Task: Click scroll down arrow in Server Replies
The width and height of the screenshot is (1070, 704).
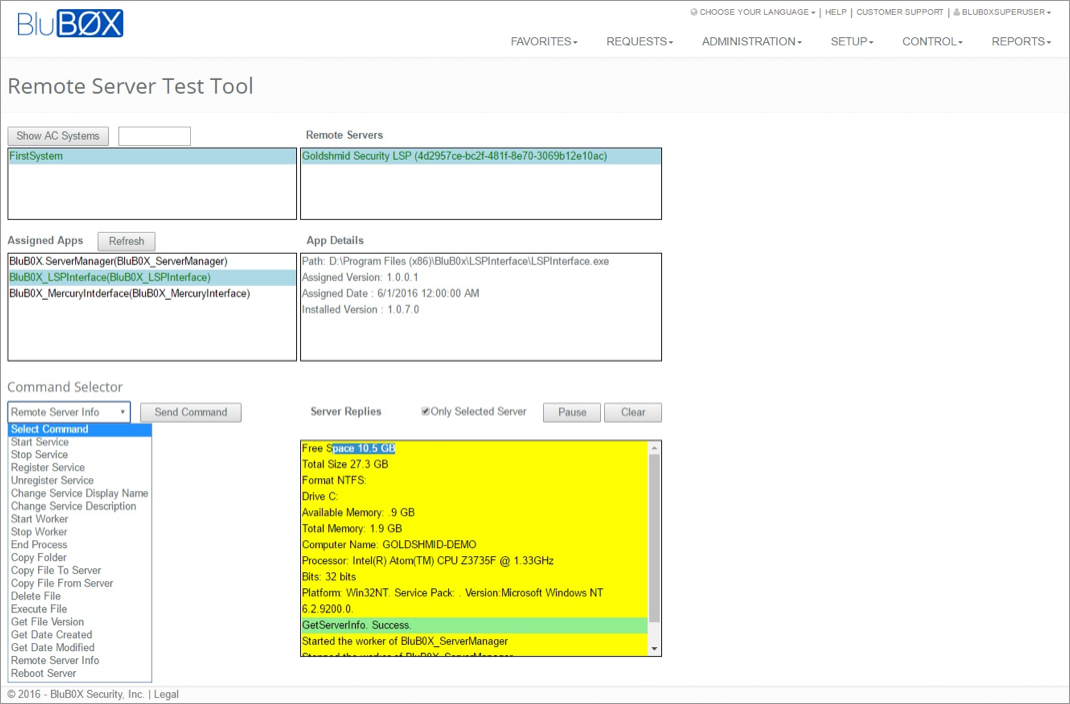Action: tap(654, 649)
